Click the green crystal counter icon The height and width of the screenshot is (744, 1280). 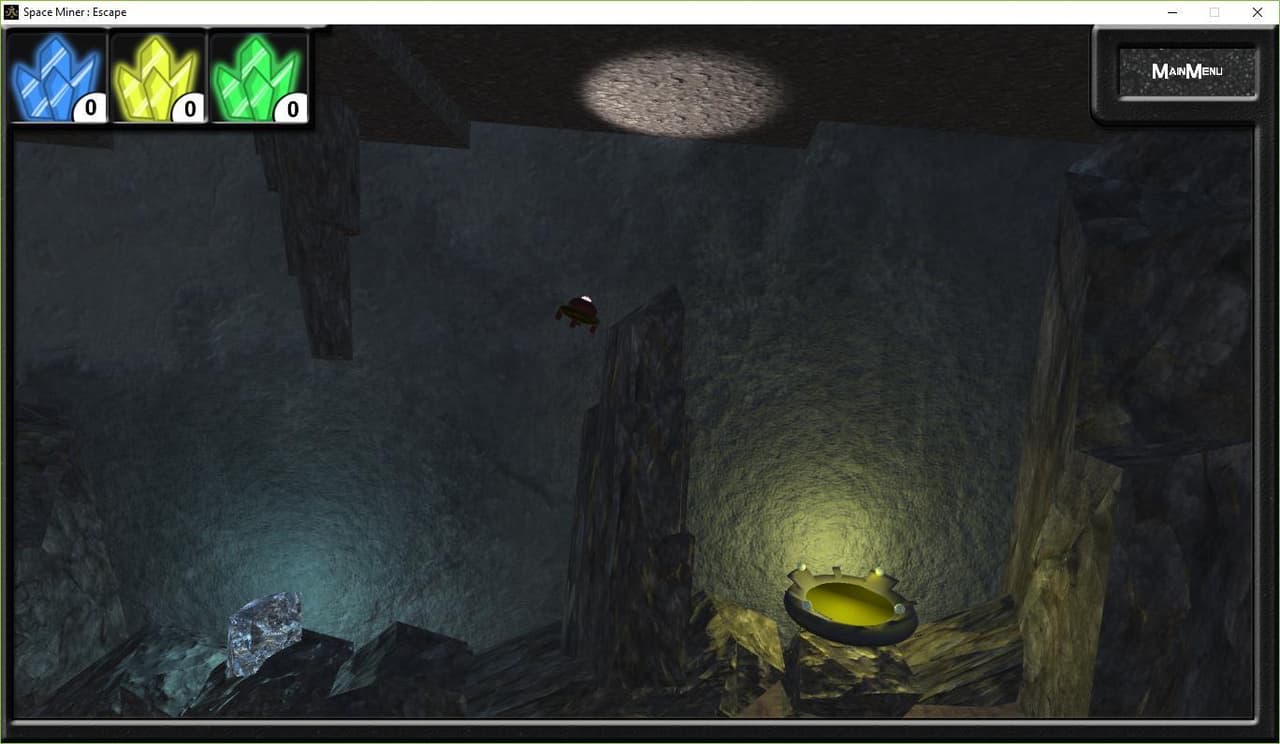tap(259, 78)
